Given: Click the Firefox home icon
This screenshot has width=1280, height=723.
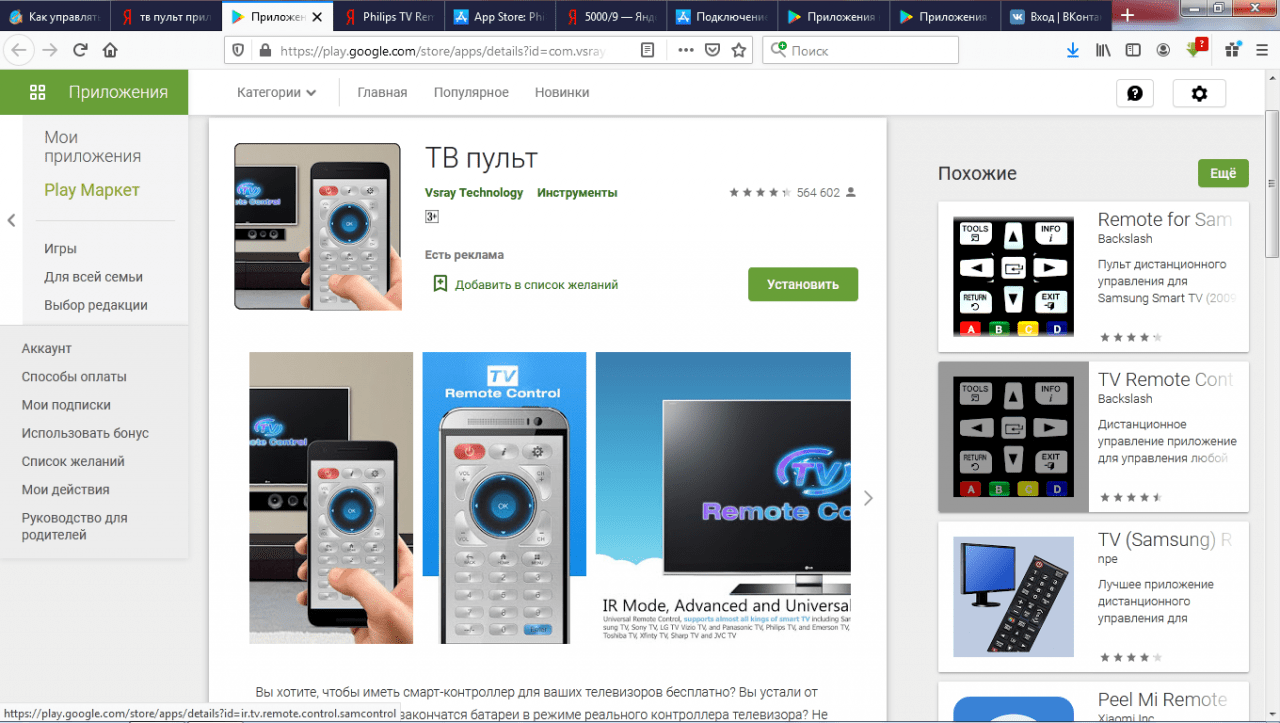Looking at the screenshot, I should 110,50.
